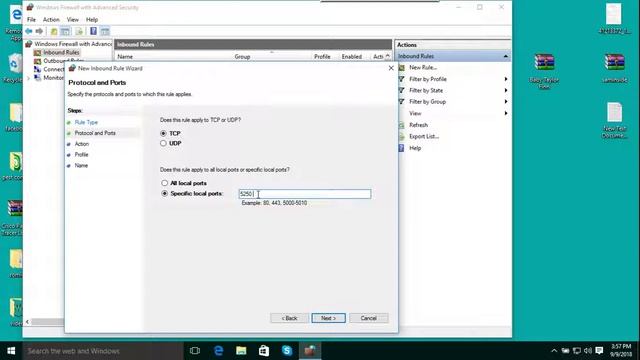
Task: Open the volume control in system tray
Action: pyautogui.click(x=588, y=351)
